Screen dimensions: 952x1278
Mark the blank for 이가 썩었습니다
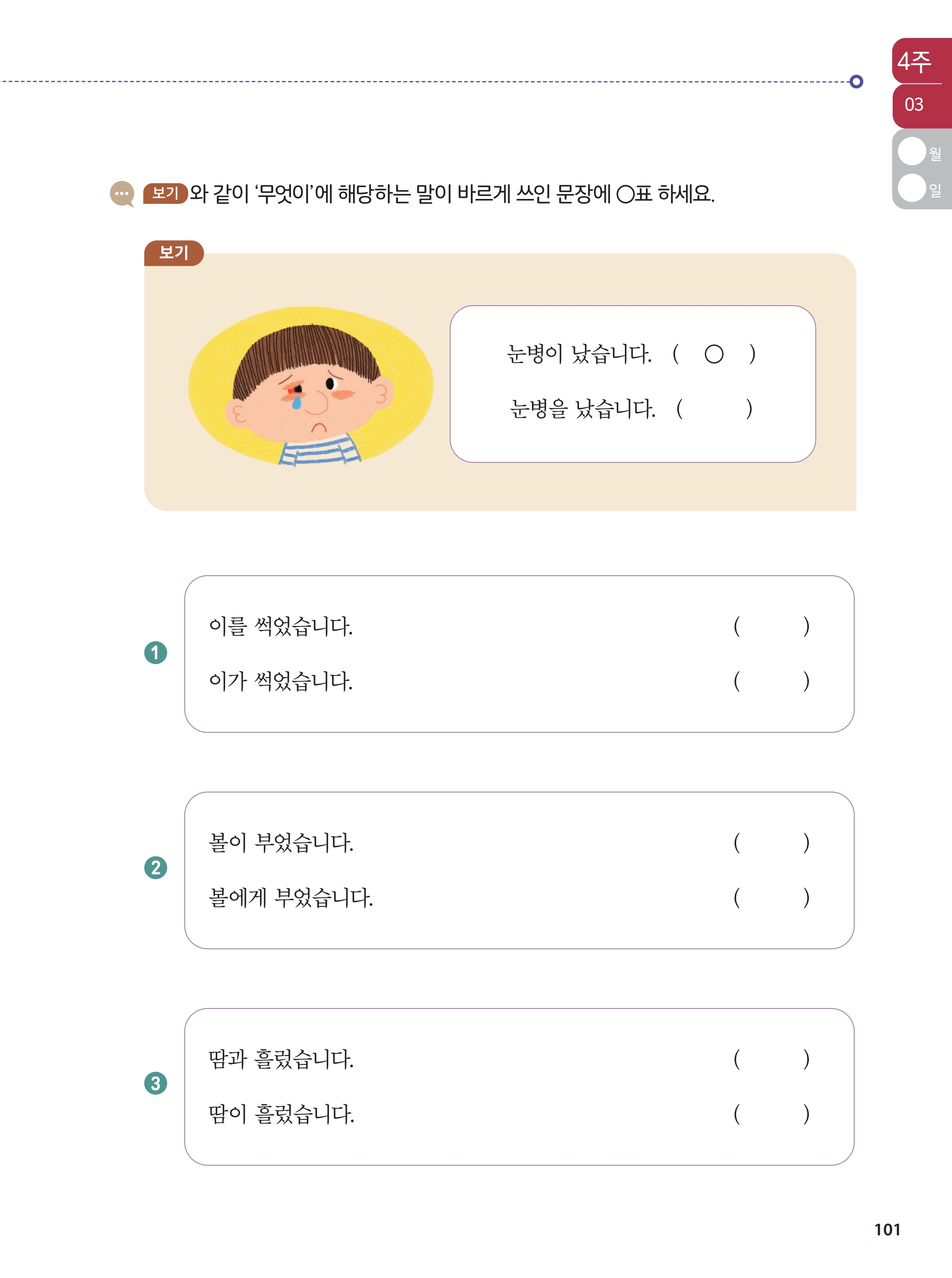pos(772,681)
